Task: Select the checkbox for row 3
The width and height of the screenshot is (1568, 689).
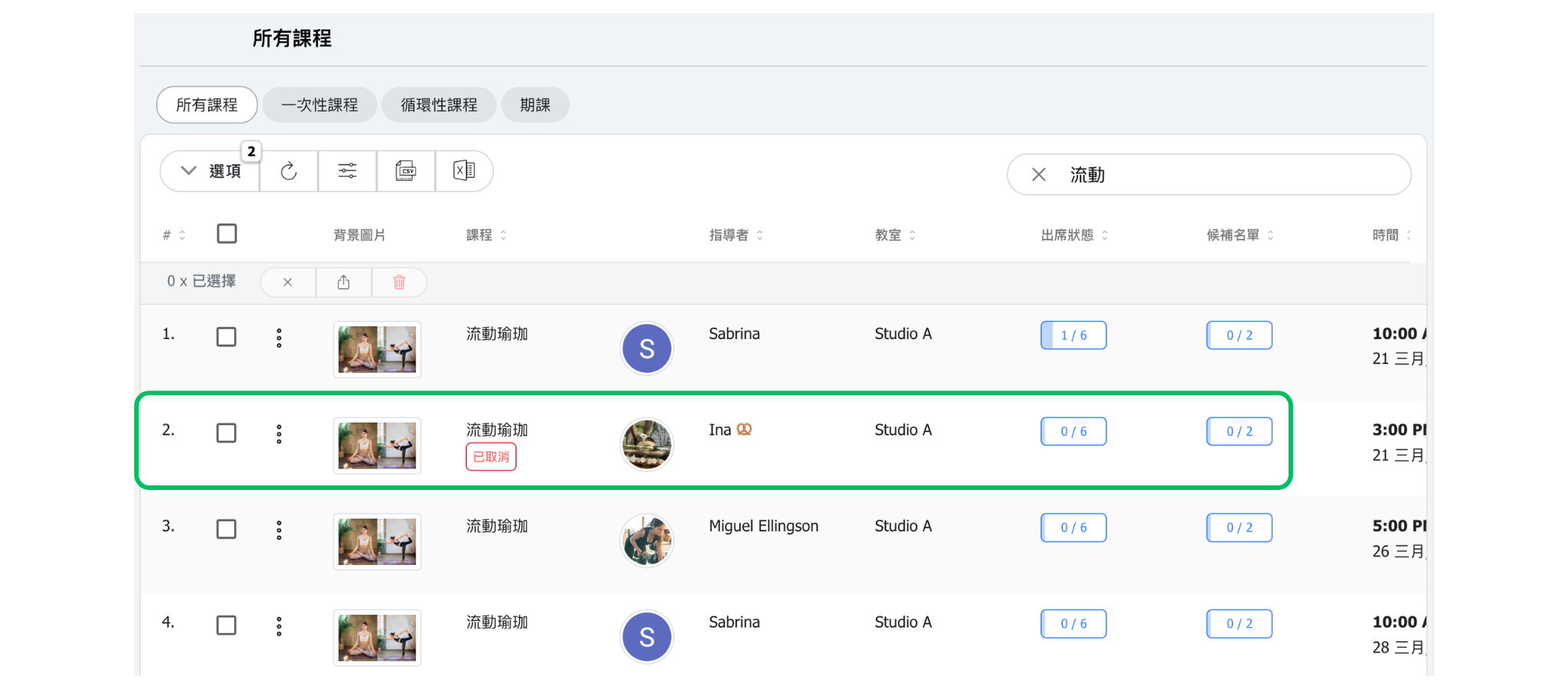Action: (227, 529)
